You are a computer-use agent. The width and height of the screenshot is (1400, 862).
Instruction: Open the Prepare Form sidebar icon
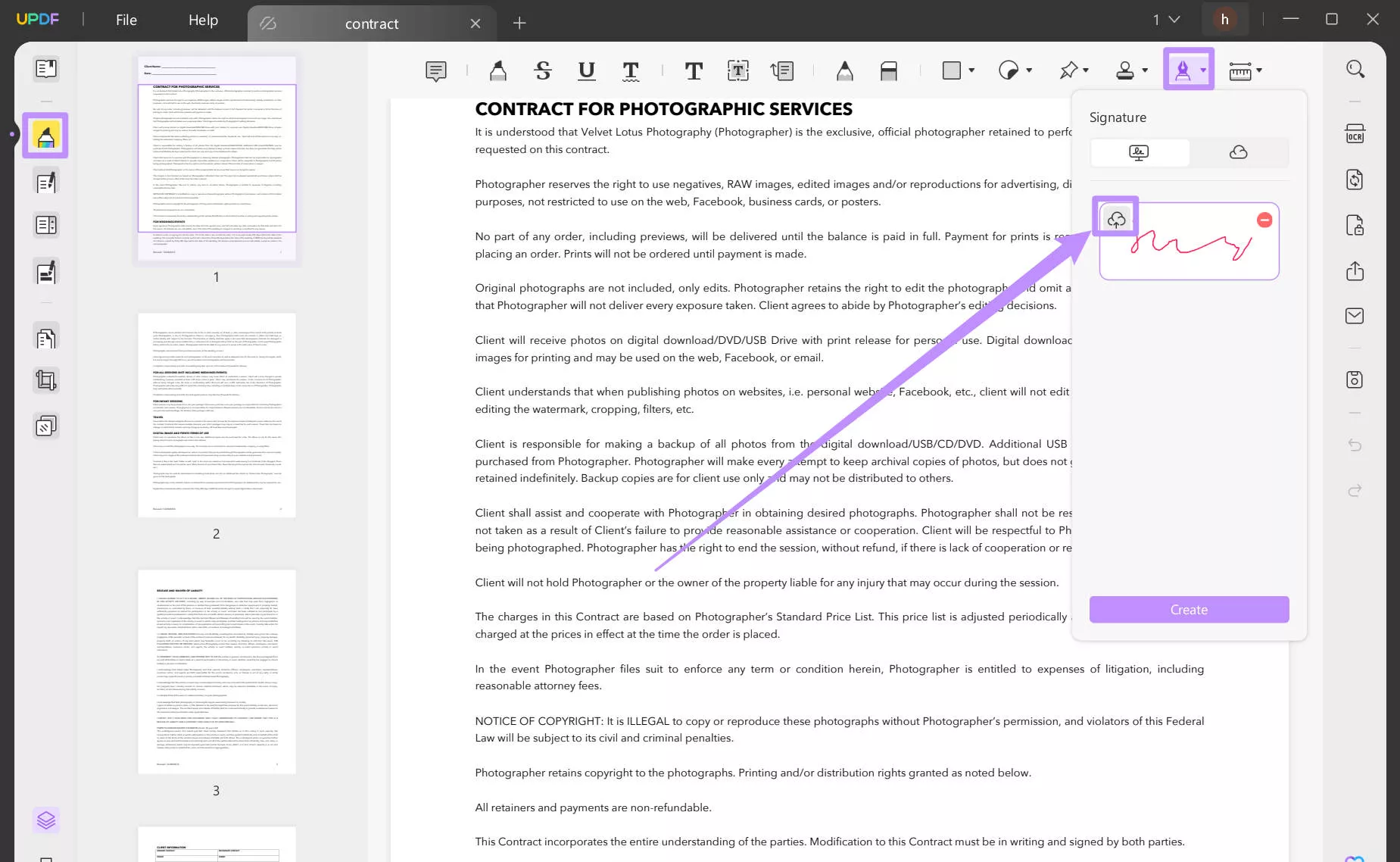point(46,225)
